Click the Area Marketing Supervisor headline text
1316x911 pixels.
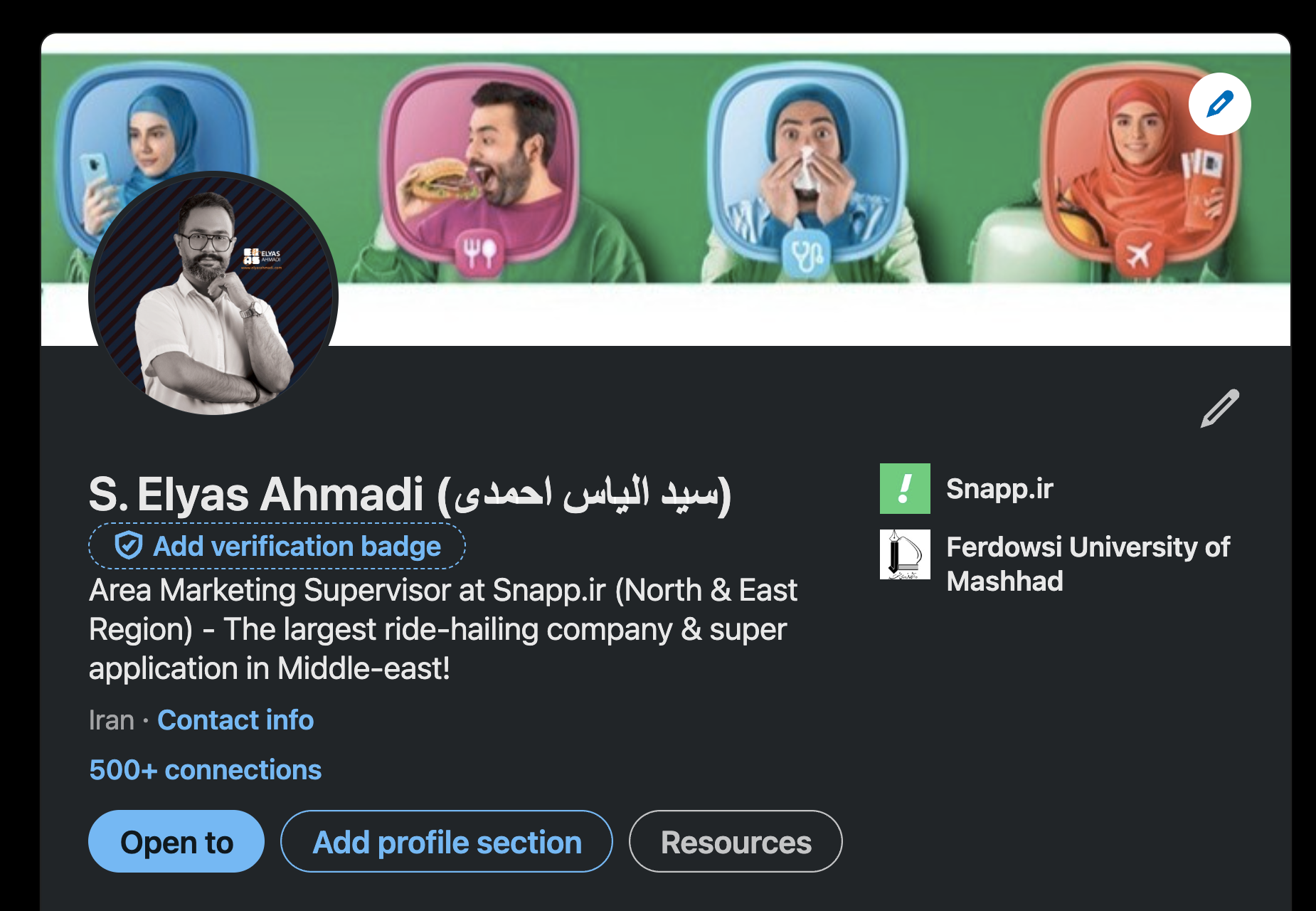point(442,629)
